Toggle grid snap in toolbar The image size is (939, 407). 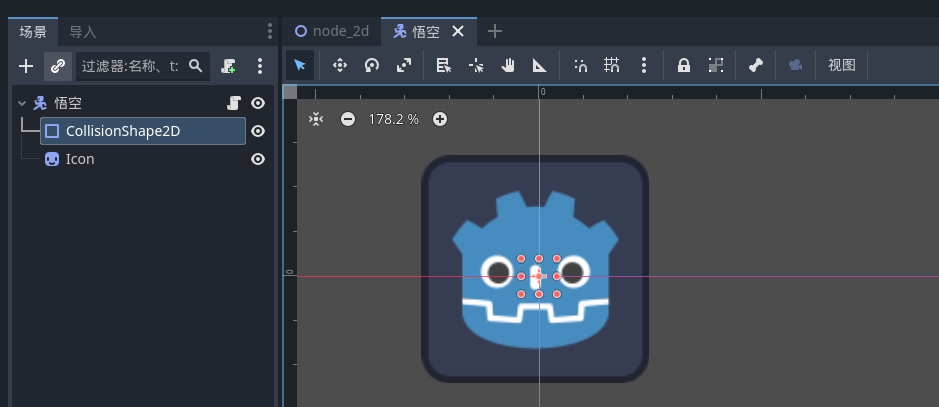click(612, 65)
